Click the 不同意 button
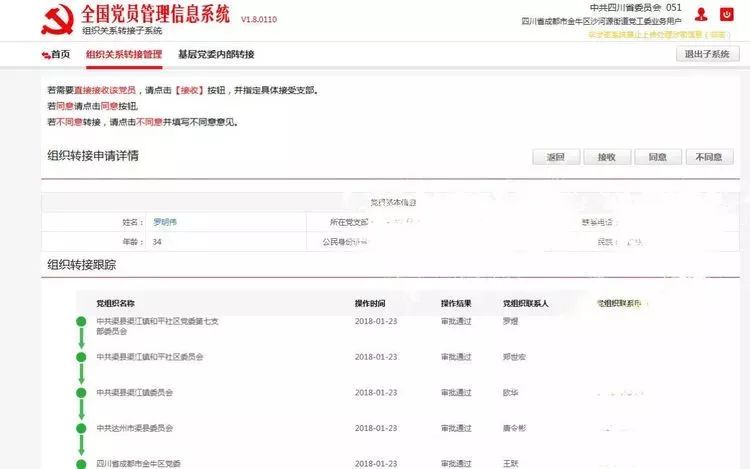 coord(709,157)
